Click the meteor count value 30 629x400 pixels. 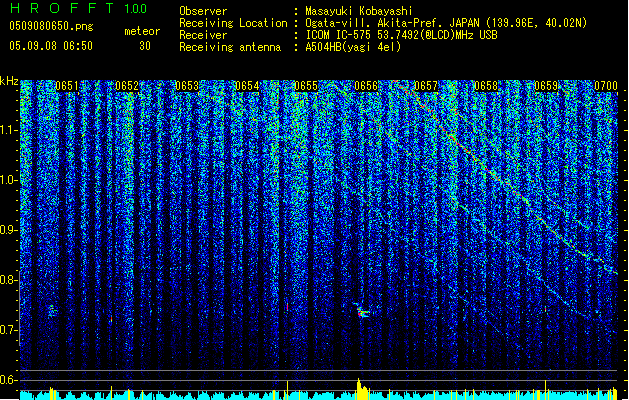pyautogui.click(x=145, y=46)
